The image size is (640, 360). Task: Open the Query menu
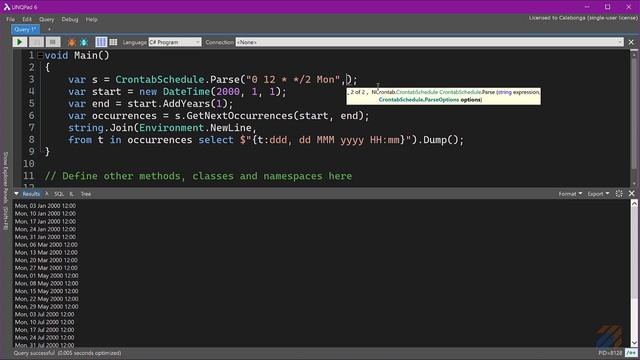[47, 19]
